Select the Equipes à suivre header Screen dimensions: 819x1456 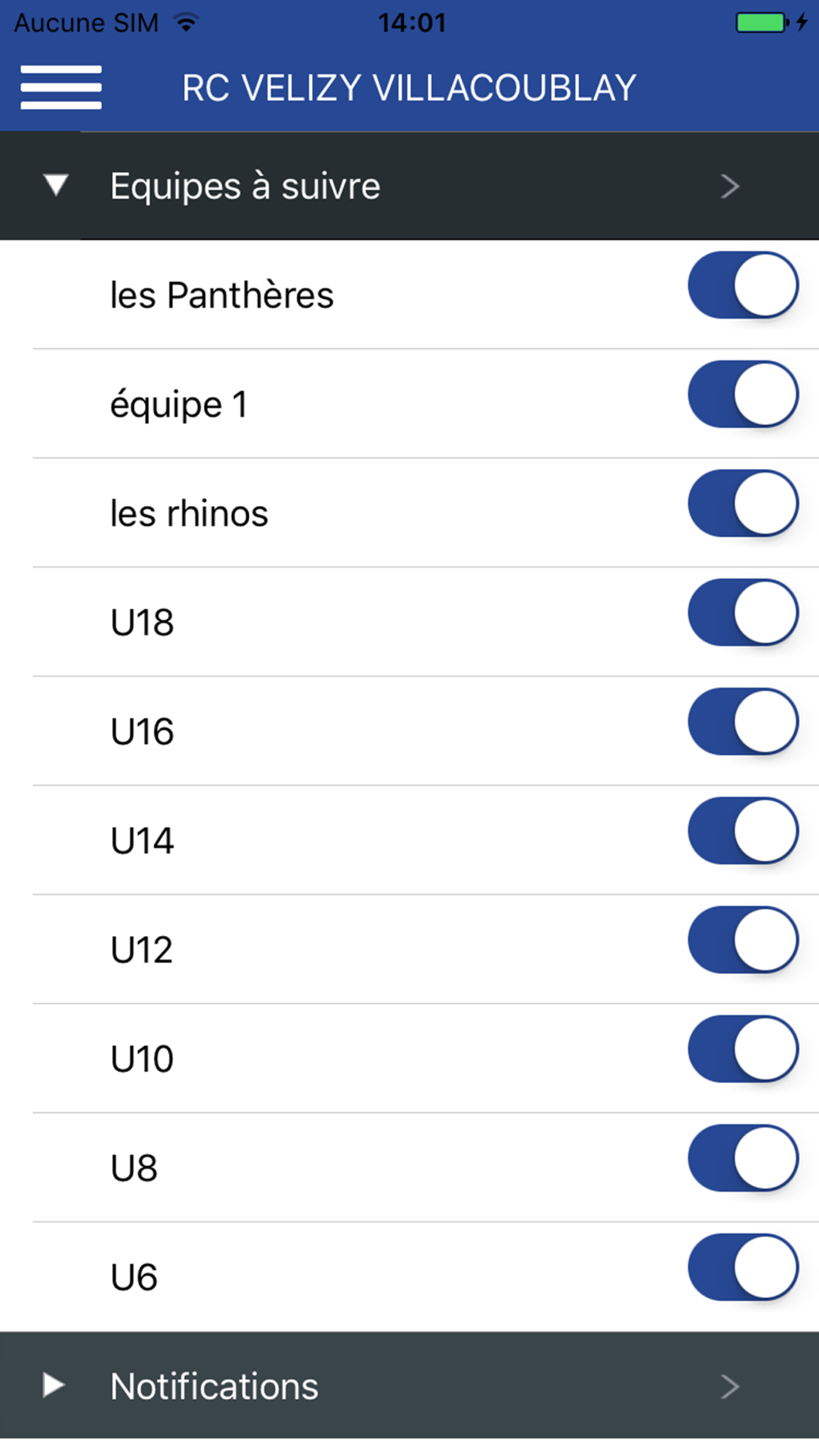[x=409, y=186]
